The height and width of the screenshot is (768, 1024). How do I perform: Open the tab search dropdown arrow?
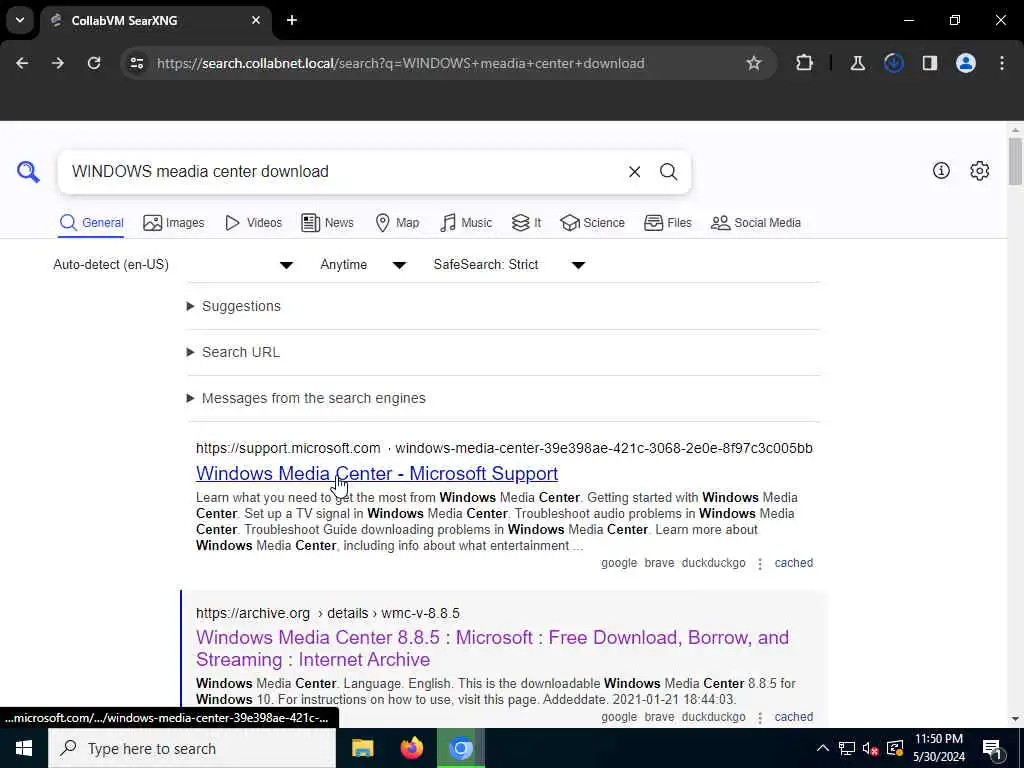click(x=20, y=20)
